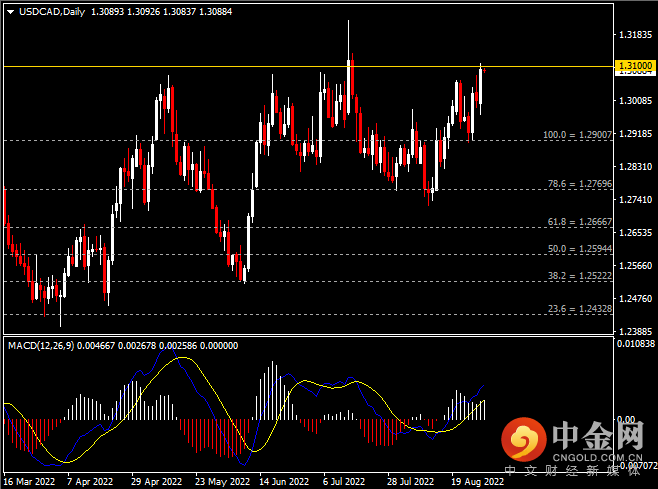Select the Fibonacci label 50.0 = 1.25944
Viewport: 658px width, 489px height.
pos(580,248)
